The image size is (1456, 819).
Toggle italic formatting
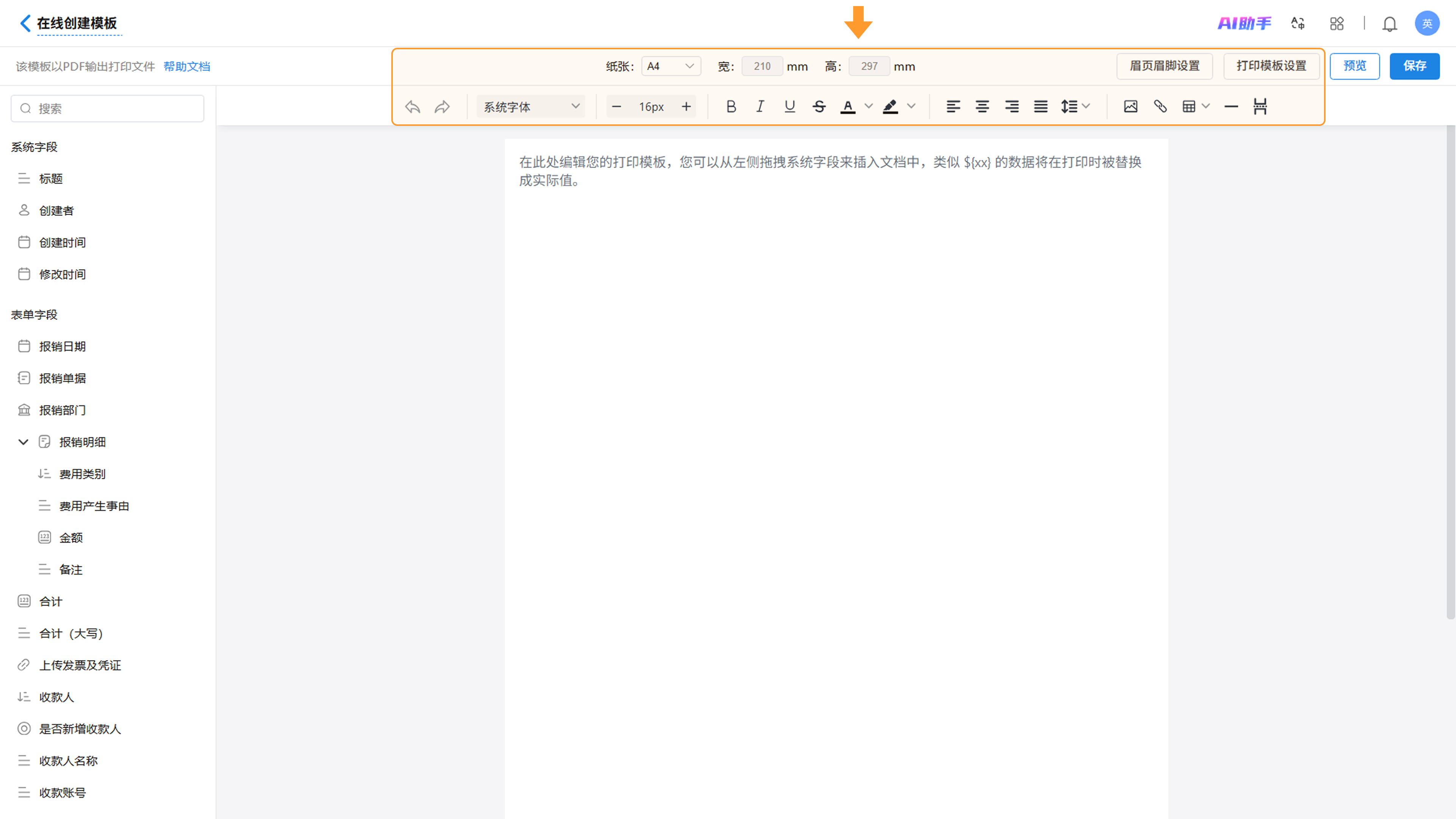[760, 106]
